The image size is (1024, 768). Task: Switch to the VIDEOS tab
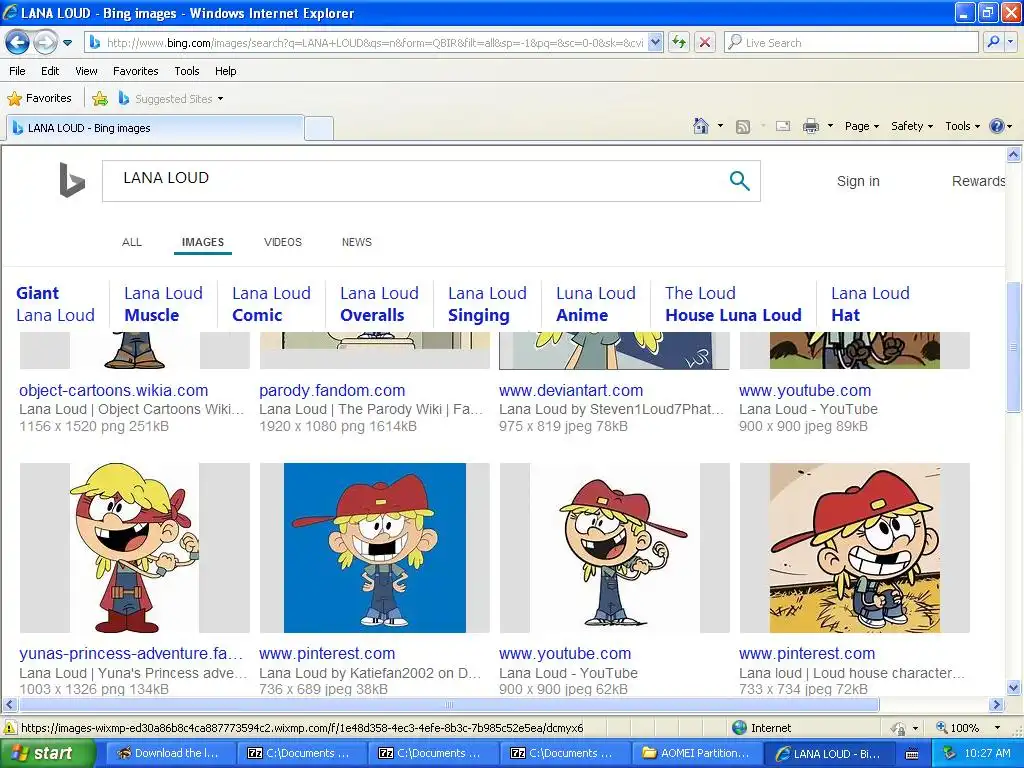(283, 242)
